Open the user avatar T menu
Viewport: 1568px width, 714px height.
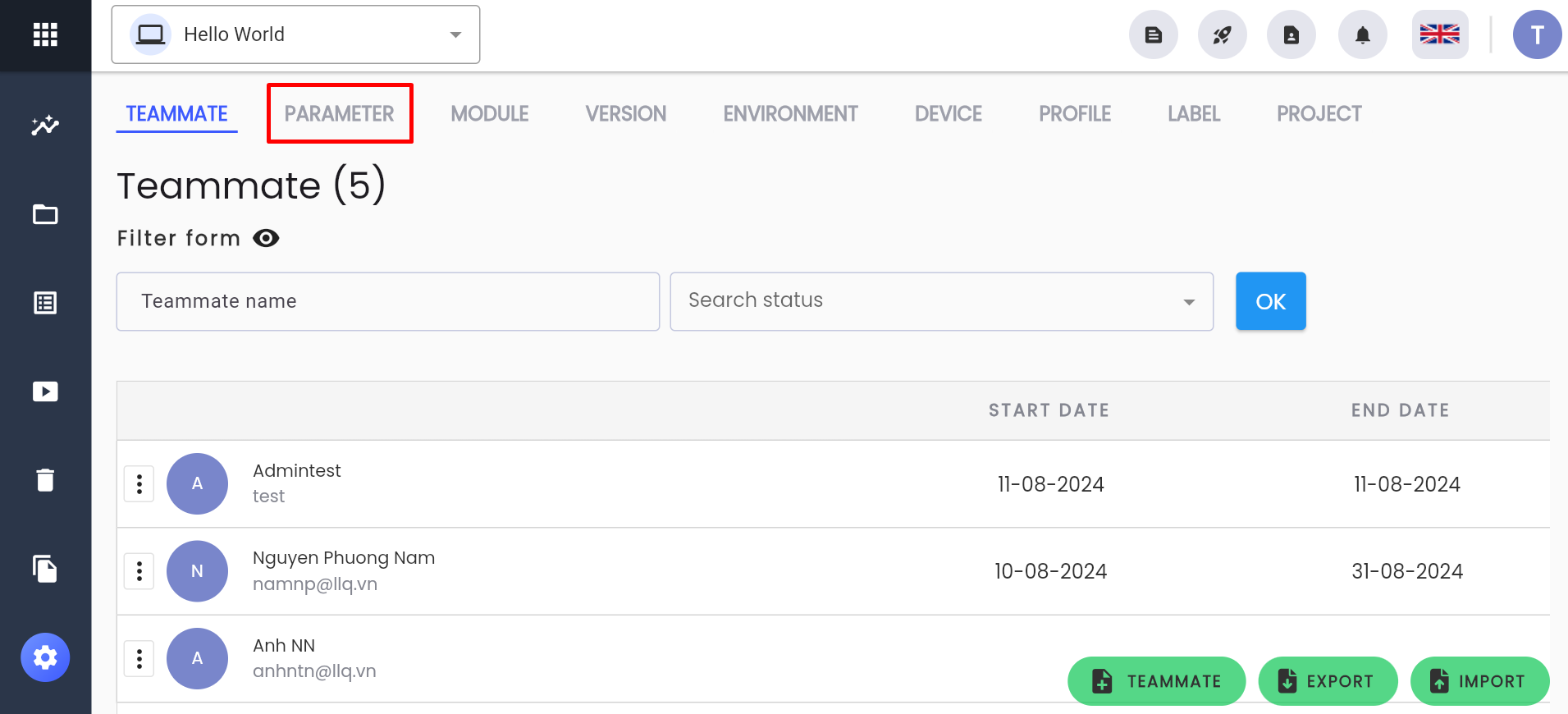click(1538, 34)
